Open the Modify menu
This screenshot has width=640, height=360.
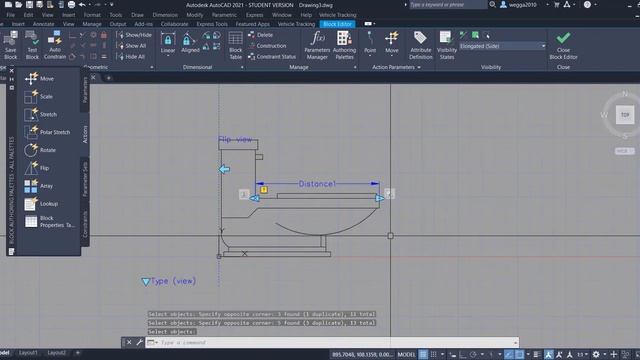(195, 15)
